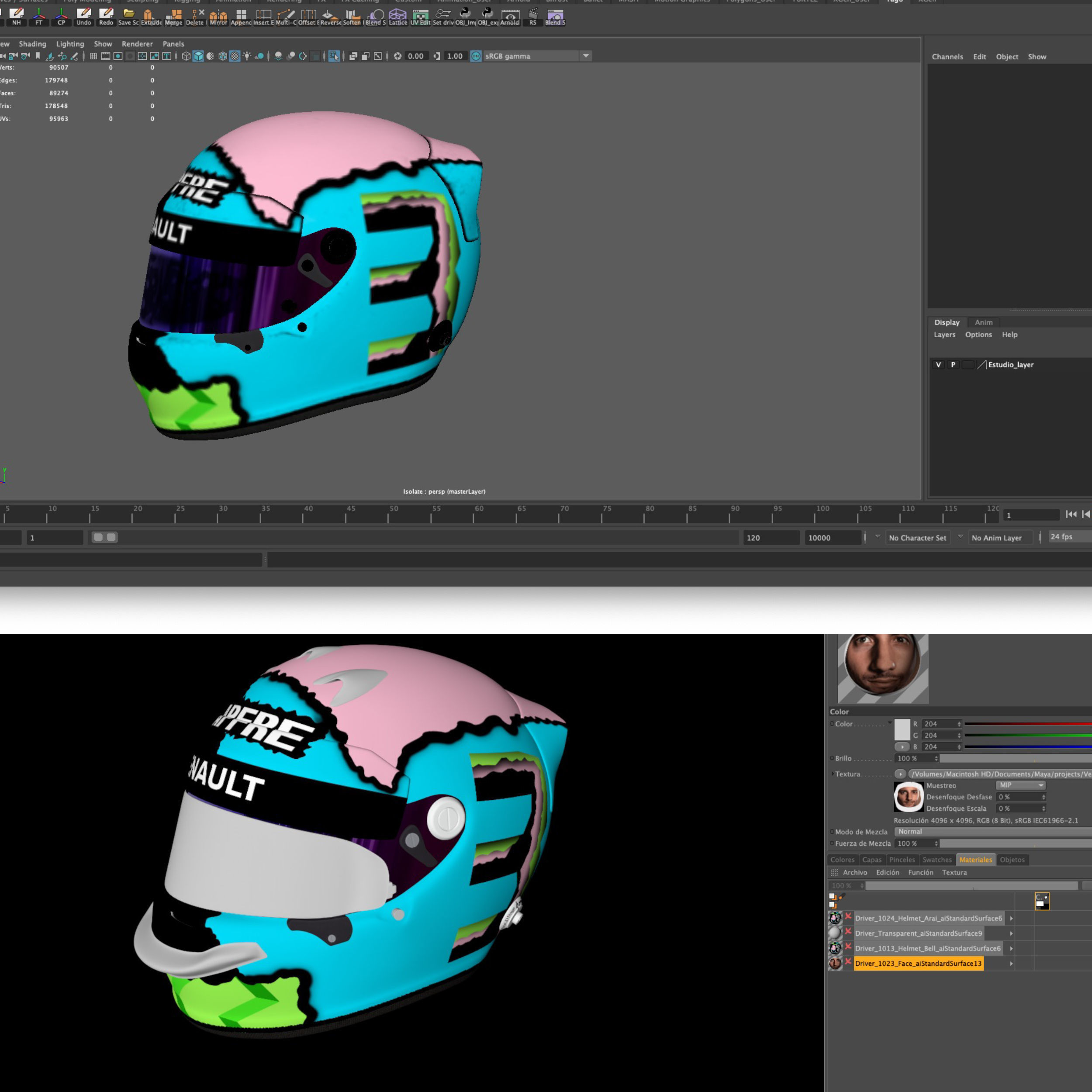Click the rightmost Blend S shelf icon
The height and width of the screenshot is (1092, 1092).
[555, 17]
